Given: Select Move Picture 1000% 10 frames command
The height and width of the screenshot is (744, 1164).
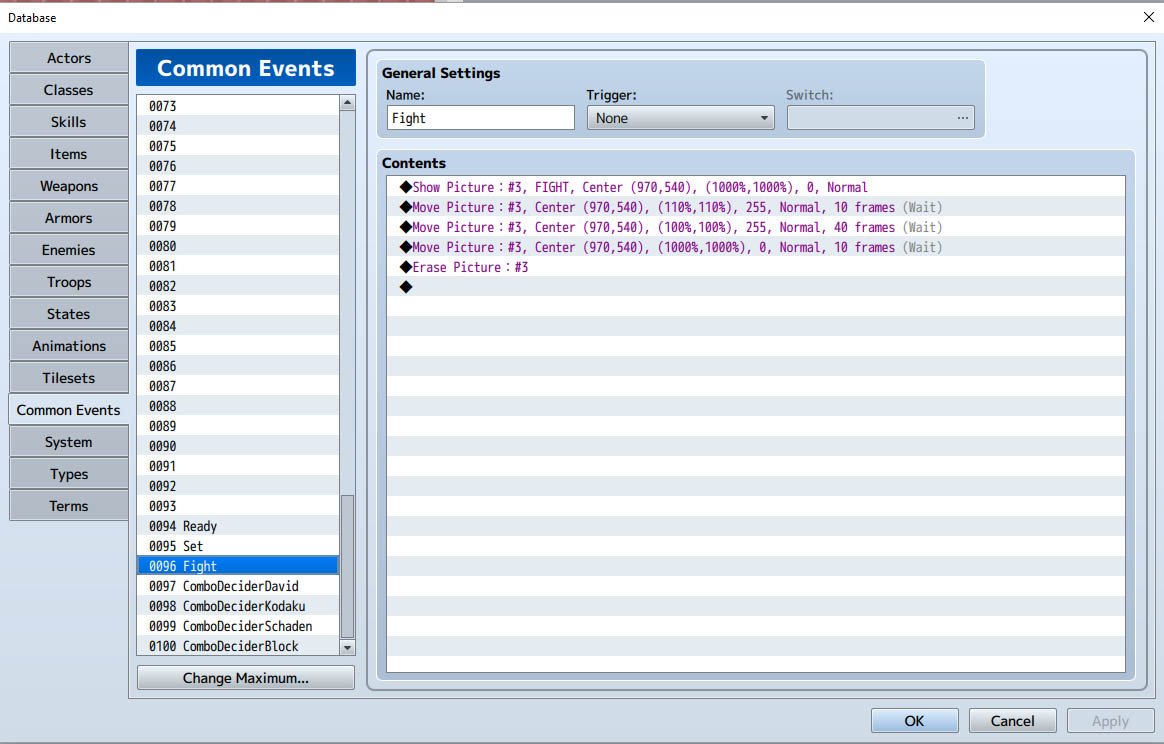Looking at the screenshot, I should pos(756,247).
